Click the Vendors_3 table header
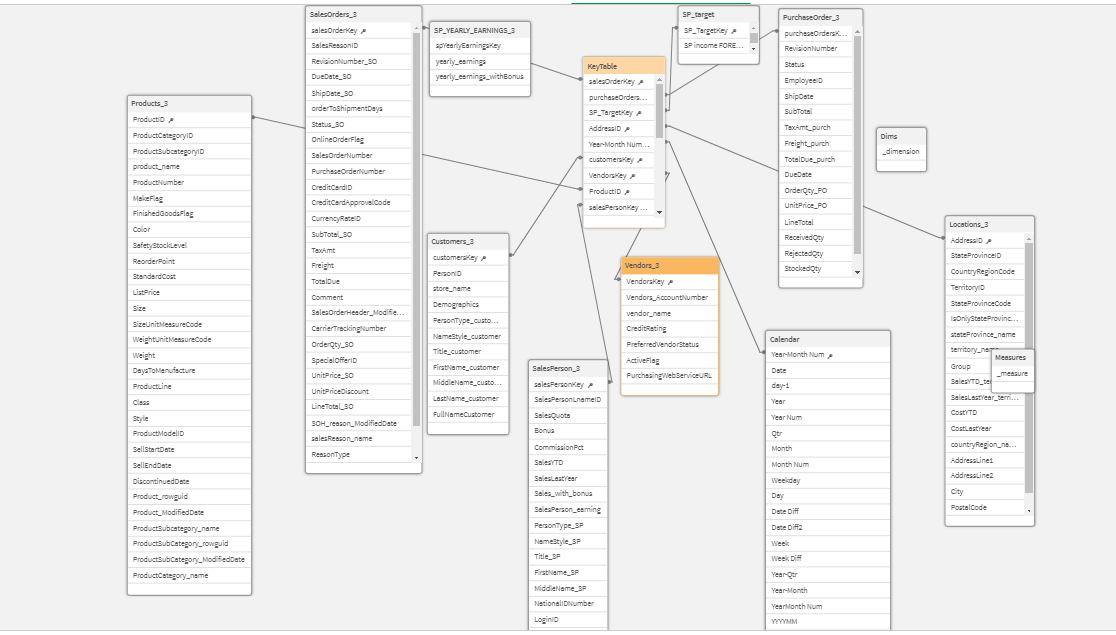The height and width of the screenshot is (635, 1116). [668, 264]
